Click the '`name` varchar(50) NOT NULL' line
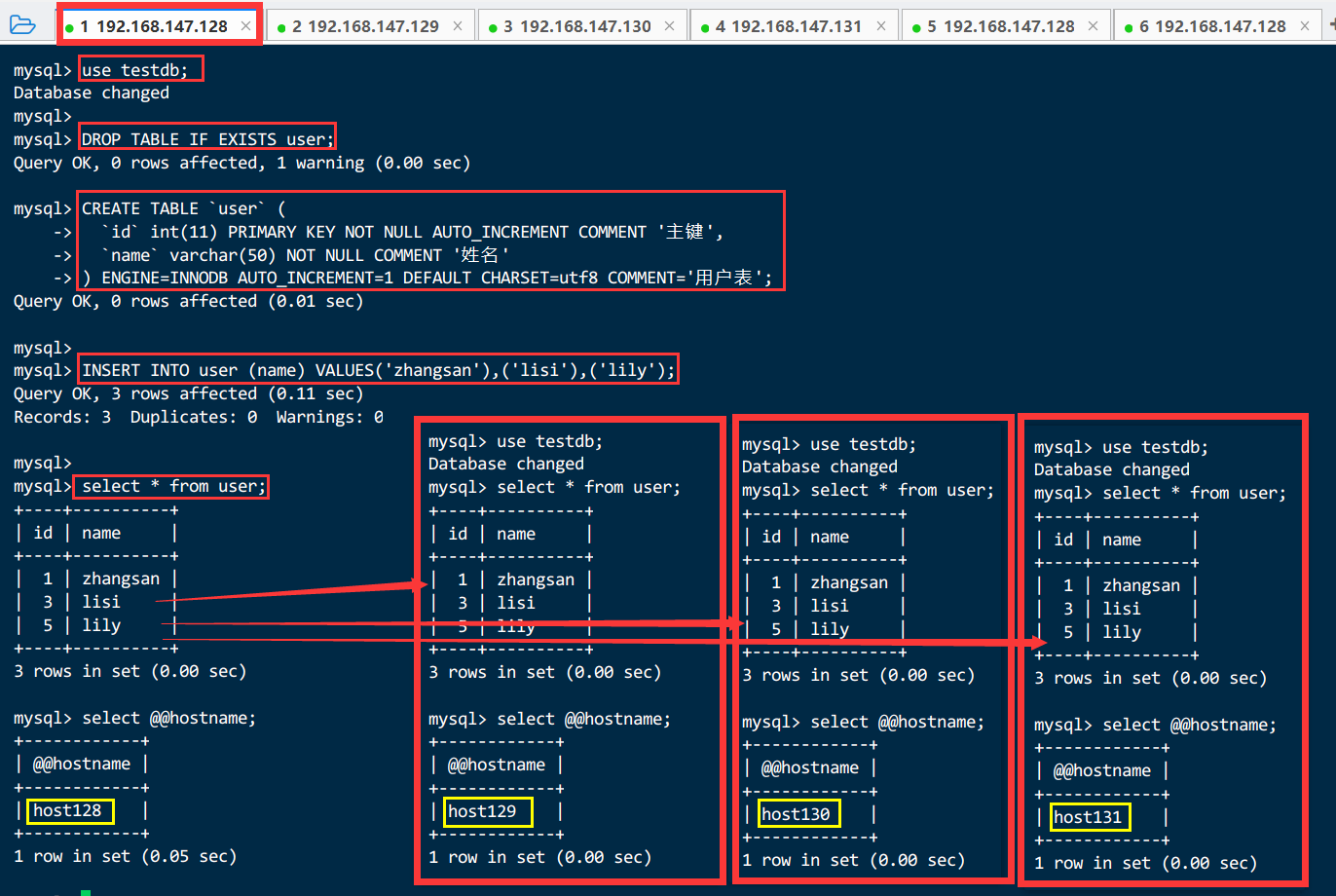The image size is (1336, 896). 306,255
